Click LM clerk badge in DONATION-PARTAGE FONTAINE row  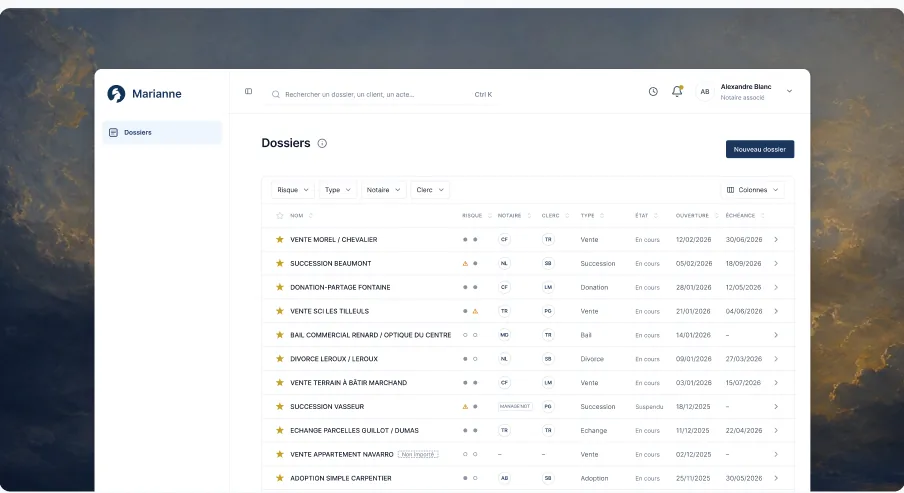[x=548, y=287]
